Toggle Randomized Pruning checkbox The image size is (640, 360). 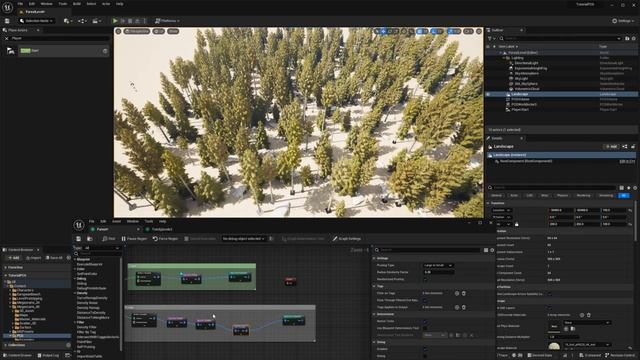pyautogui.click(x=425, y=279)
